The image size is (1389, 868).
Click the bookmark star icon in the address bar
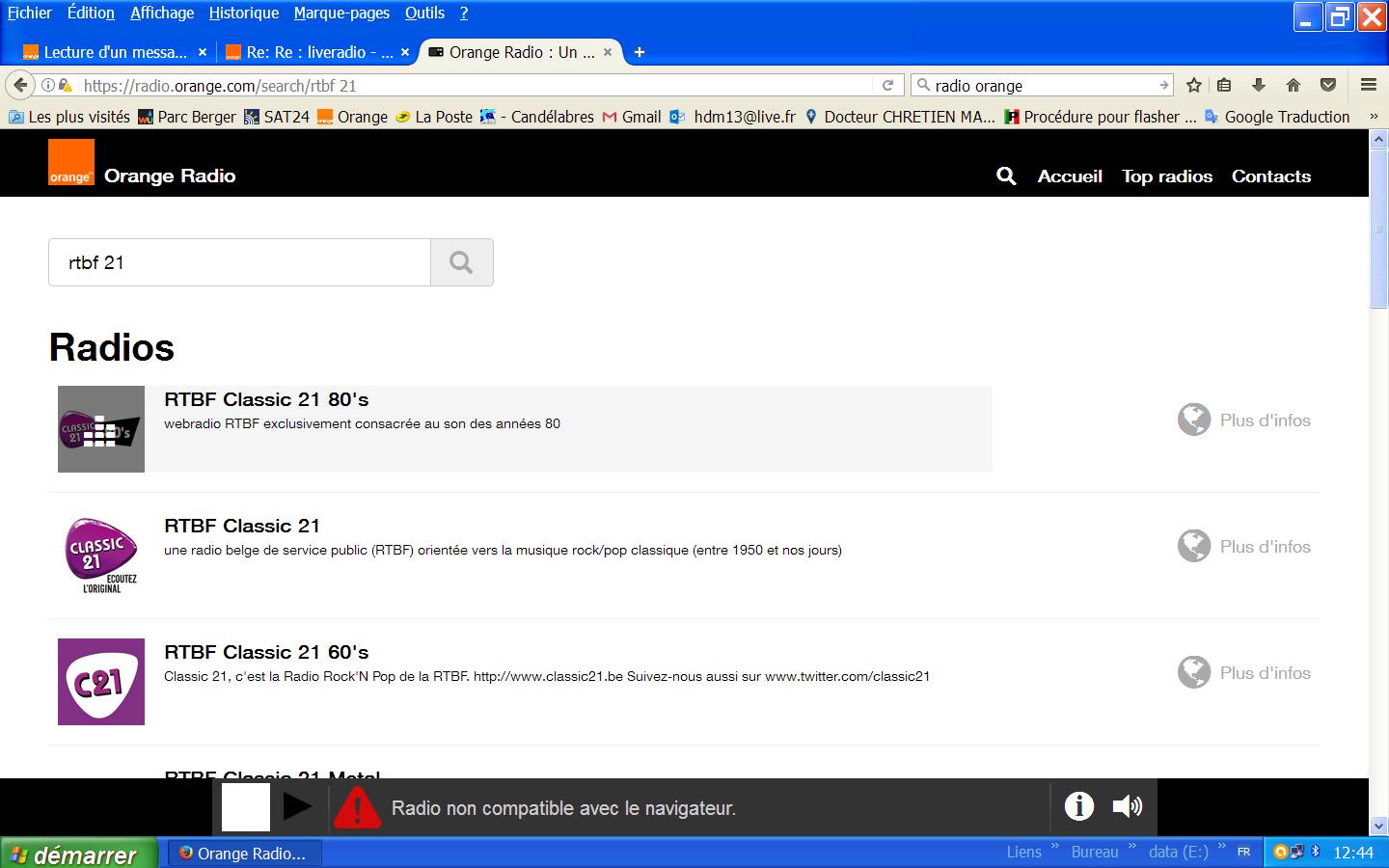(x=1193, y=85)
